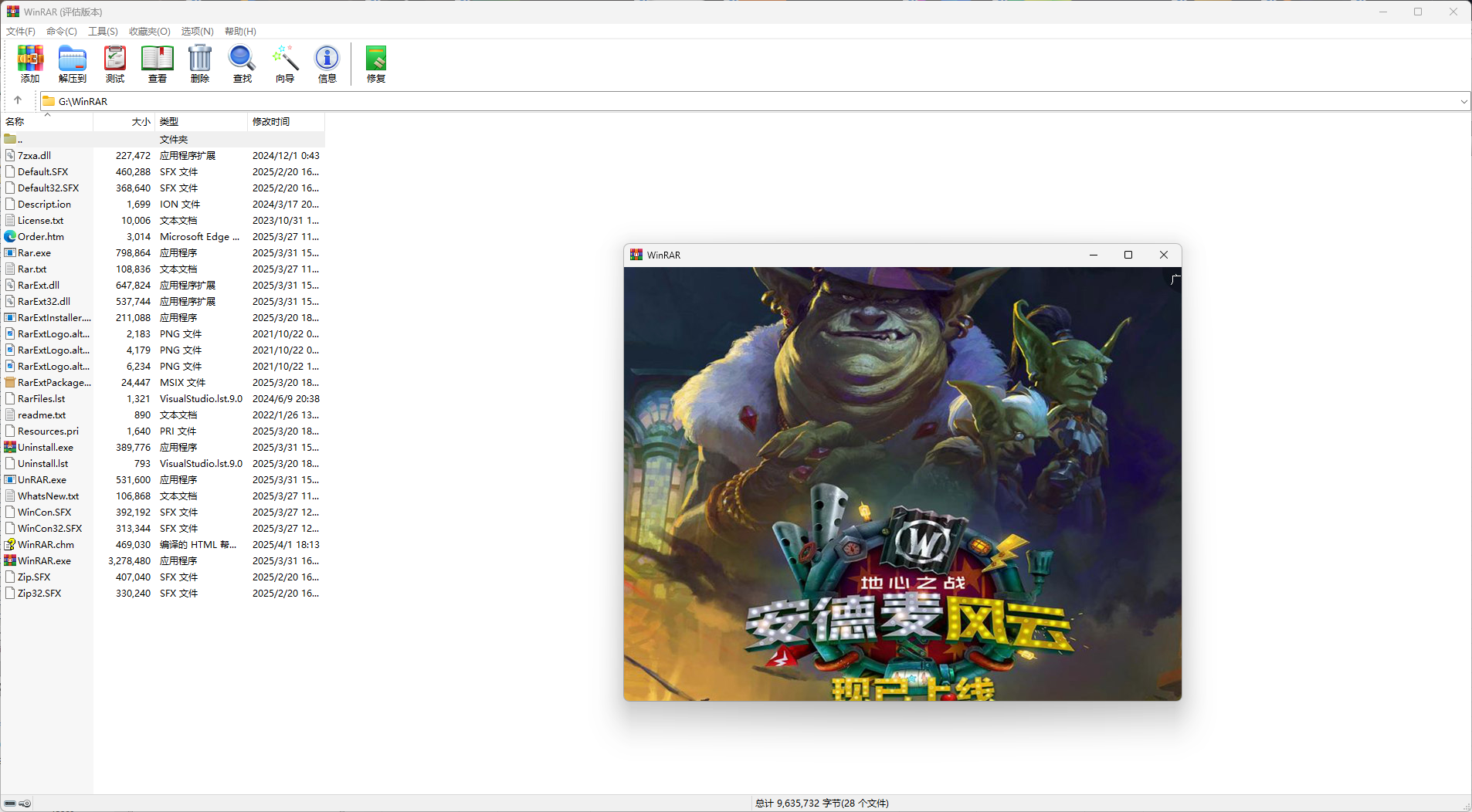Open the Options (选项) menu
This screenshot has width=1472, height=812.
click(197, 32)
